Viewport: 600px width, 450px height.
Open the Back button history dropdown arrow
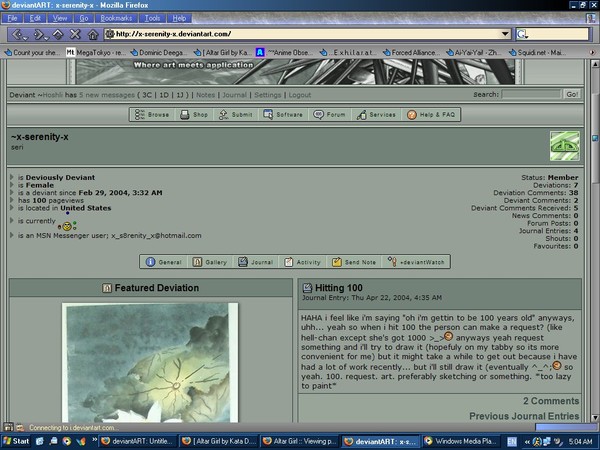25,38
